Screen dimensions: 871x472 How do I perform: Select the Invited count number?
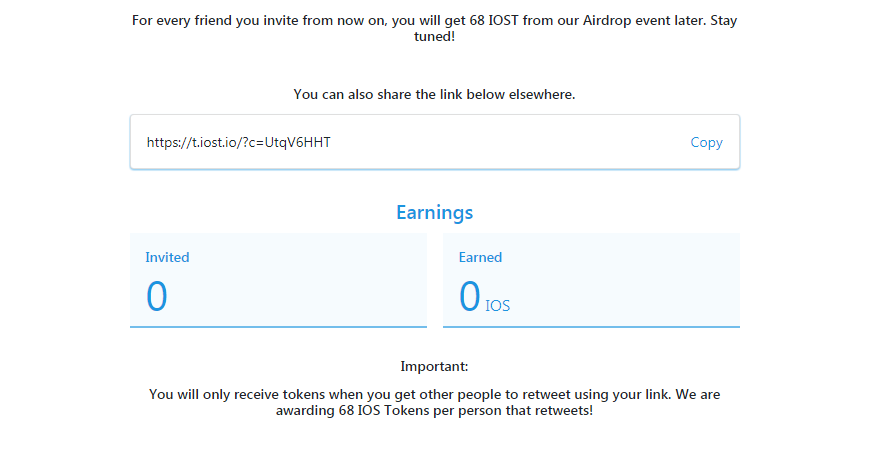click(x=157, y=297)
